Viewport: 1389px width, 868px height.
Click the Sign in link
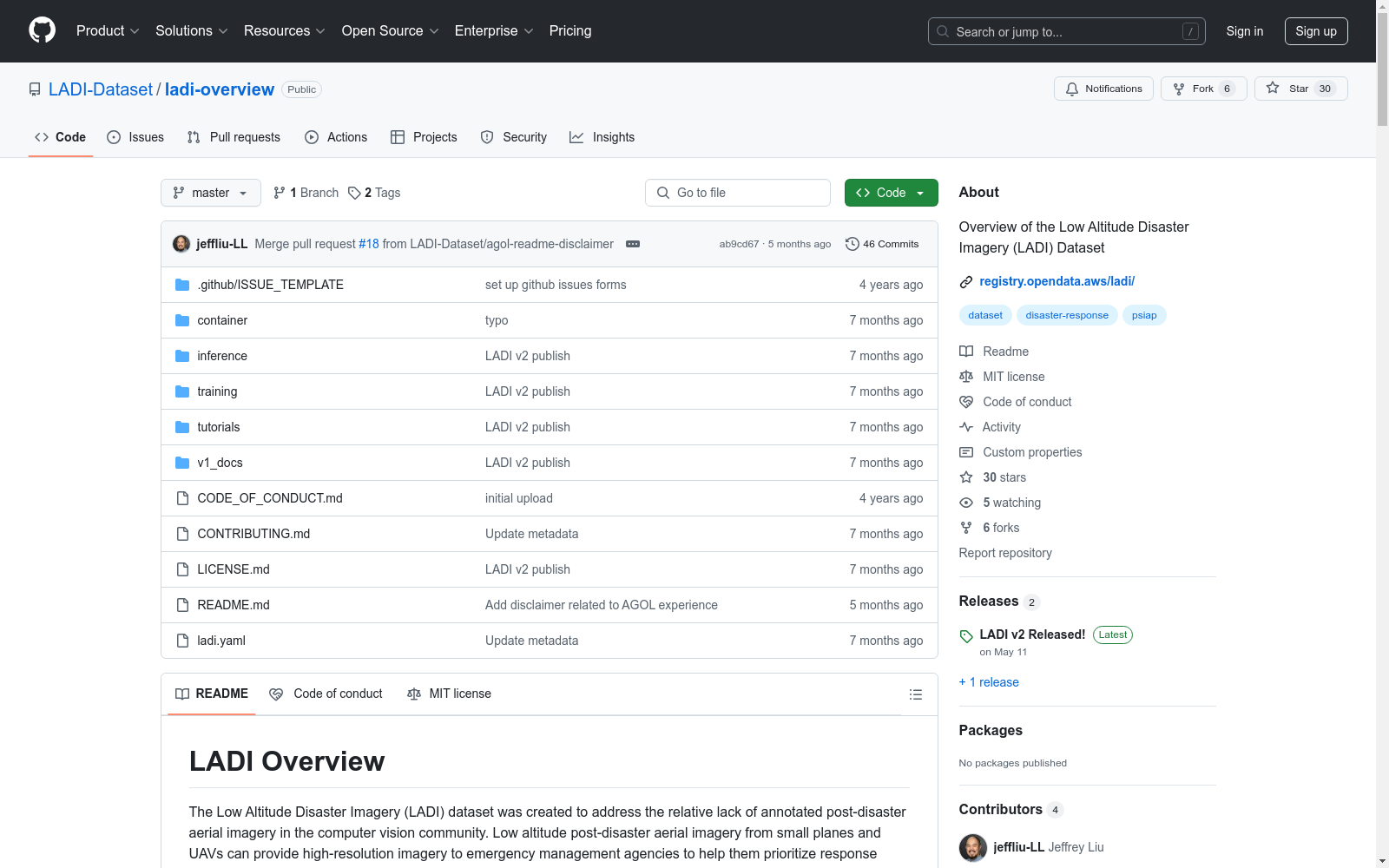click(1244, 31)
